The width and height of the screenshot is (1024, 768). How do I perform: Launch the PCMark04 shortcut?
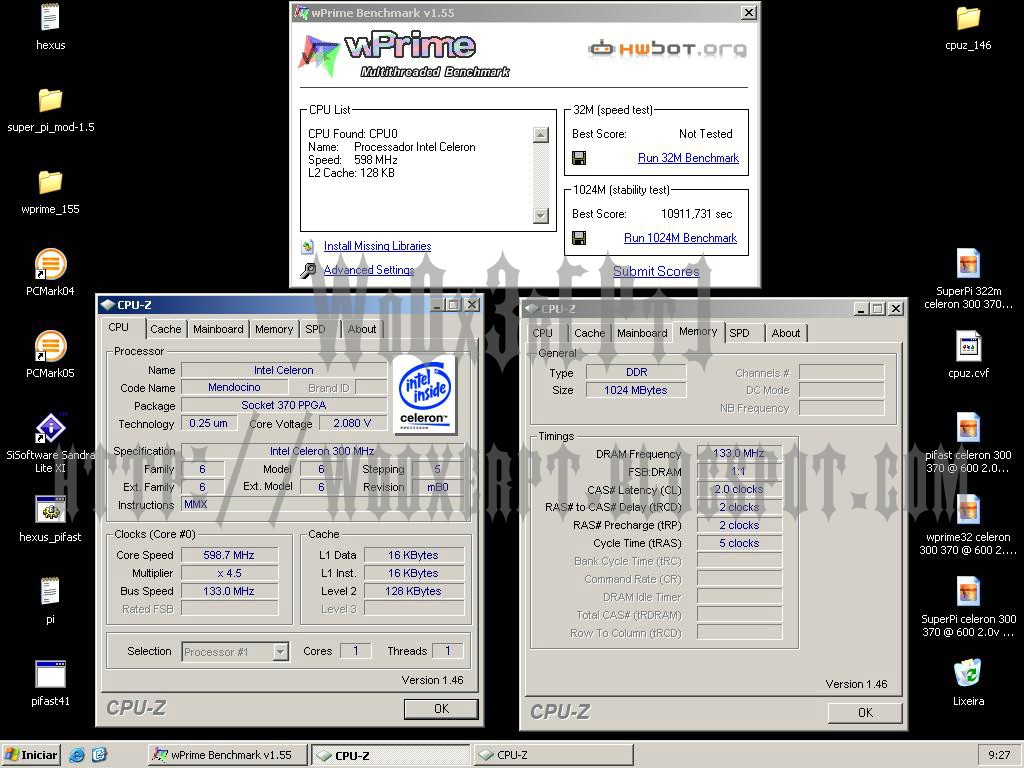pyautogui.click(x=50, y=264)
